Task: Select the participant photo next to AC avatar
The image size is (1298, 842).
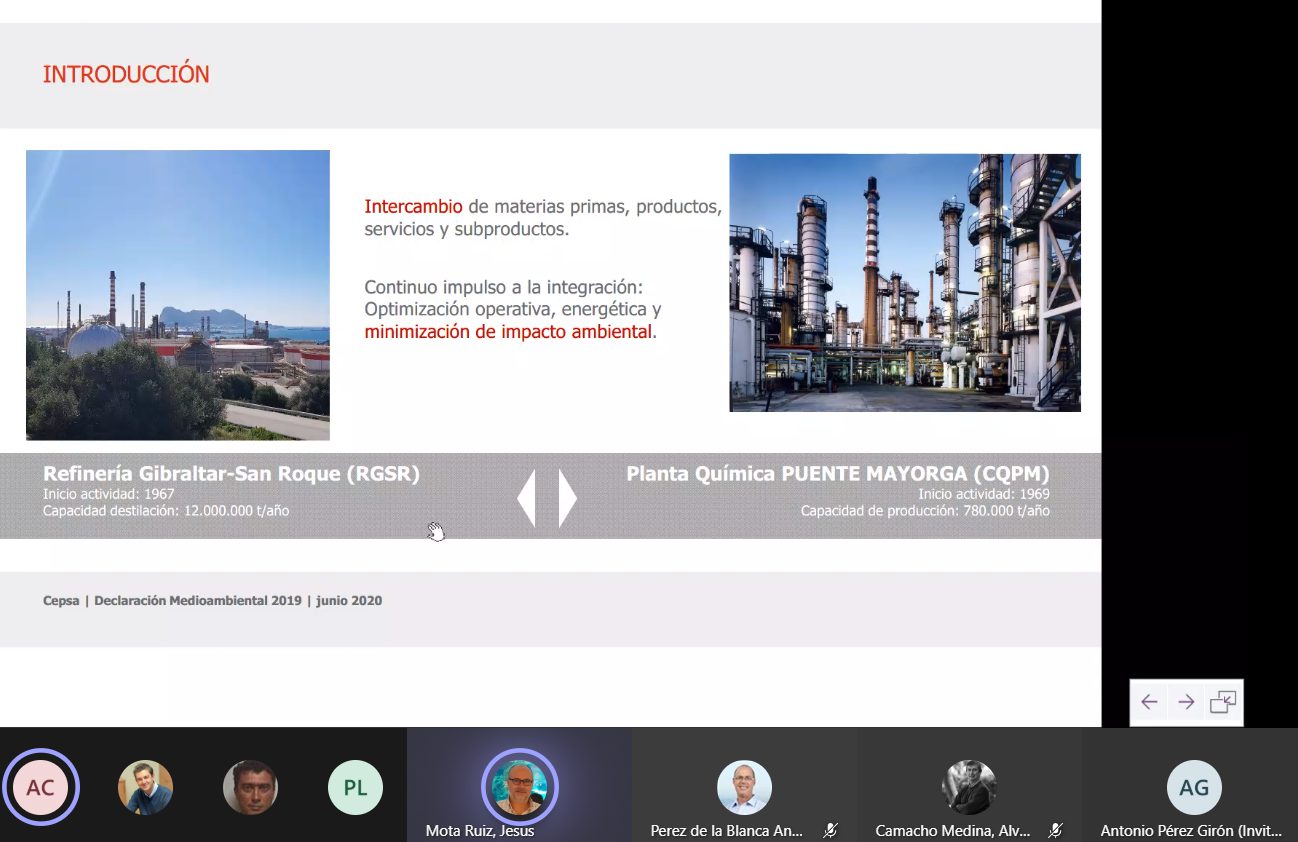Action: coord(146,787)
